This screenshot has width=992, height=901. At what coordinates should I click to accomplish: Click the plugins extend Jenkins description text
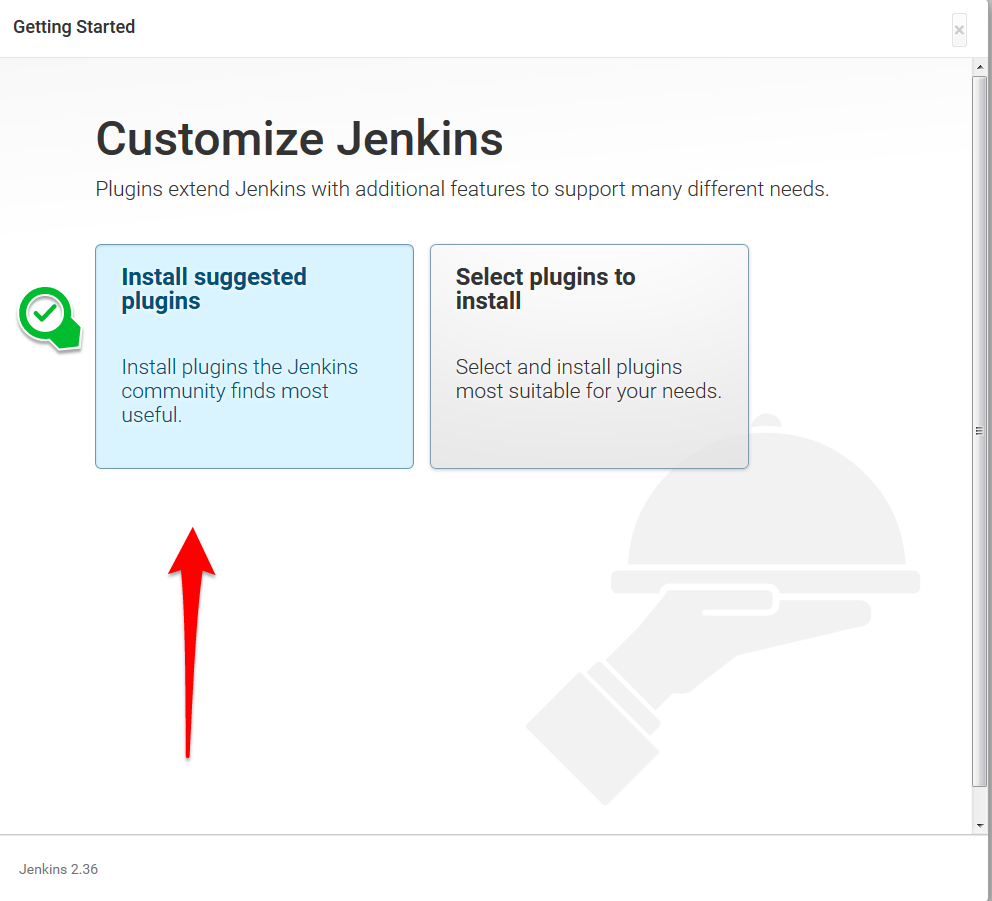[x=462, y=189]
